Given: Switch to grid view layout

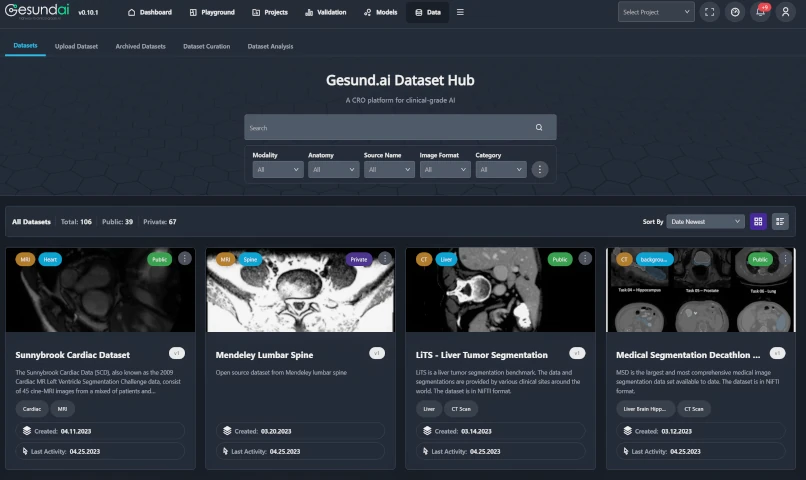Looking at the screenshot, I should (x=758, y=221).
